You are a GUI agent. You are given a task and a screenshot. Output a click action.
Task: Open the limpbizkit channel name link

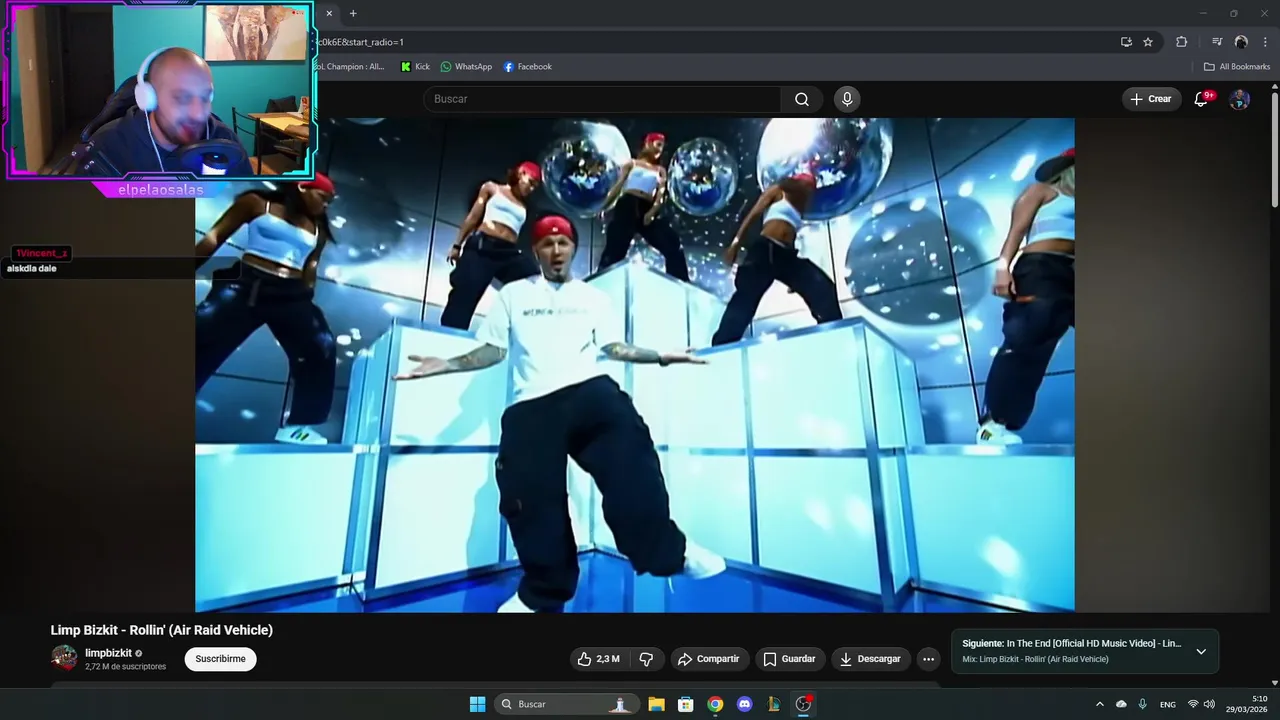pos(108,653)
